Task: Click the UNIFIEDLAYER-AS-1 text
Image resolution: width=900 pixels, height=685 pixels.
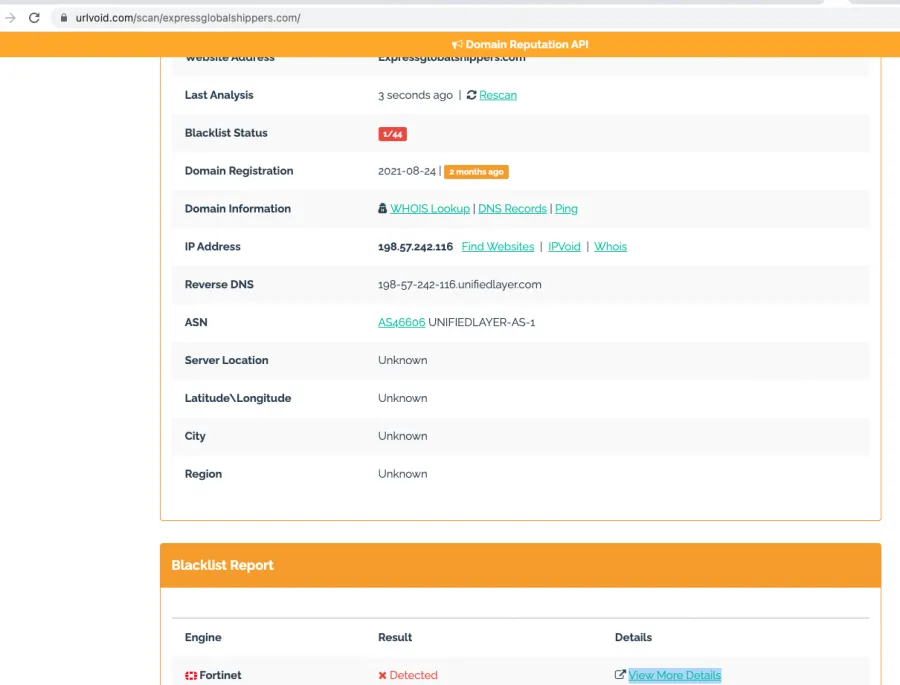Action: pos(482,323)
